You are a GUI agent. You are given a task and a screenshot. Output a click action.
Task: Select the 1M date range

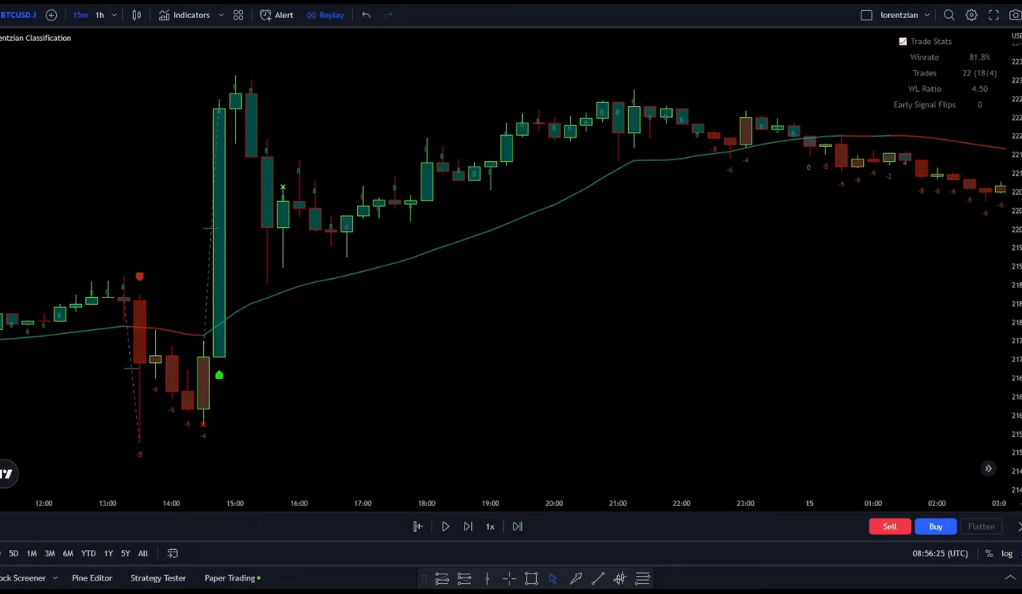tap(32, 553)
